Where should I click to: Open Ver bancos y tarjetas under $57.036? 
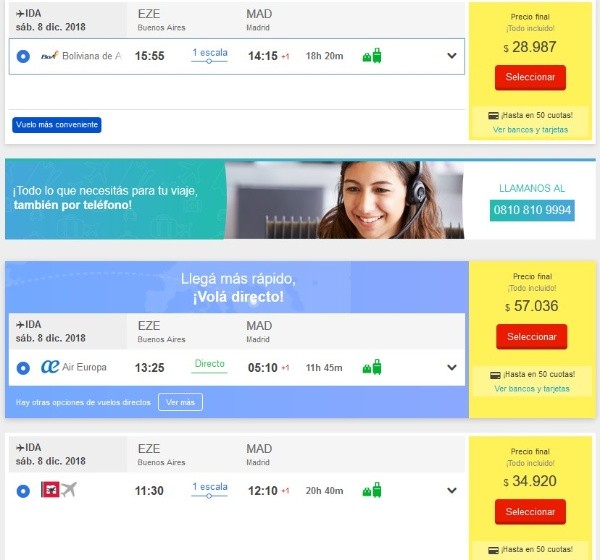(532, 389)
